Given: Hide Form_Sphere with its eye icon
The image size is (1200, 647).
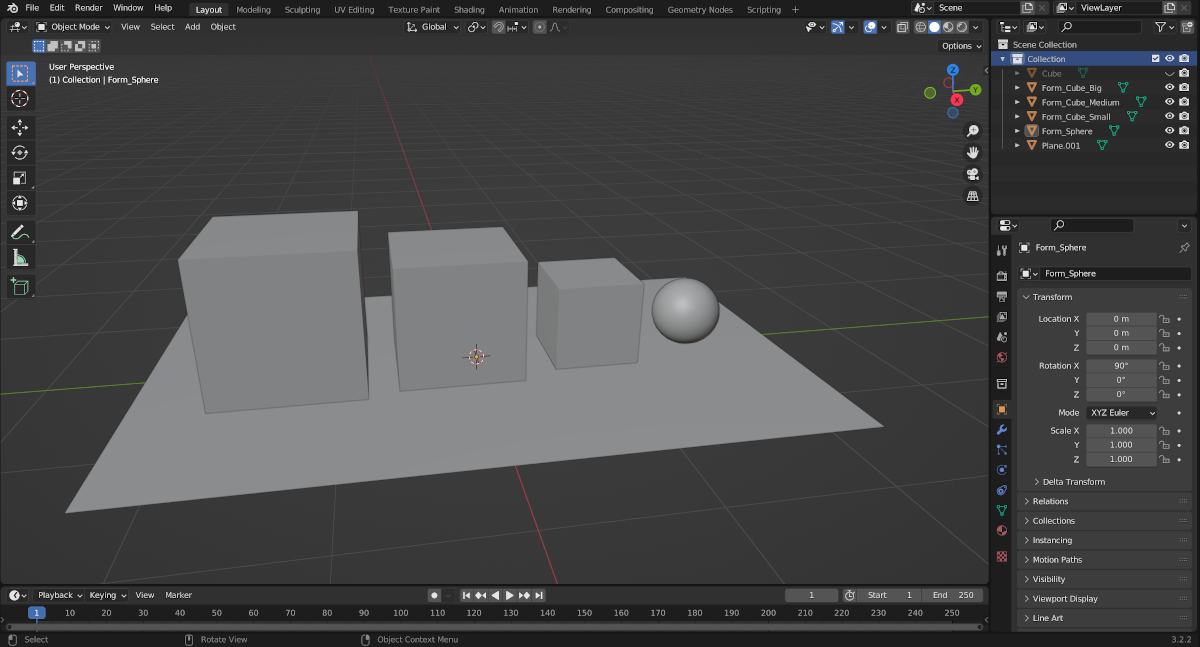Looking at the screenshot, I should coord(1169,131).
